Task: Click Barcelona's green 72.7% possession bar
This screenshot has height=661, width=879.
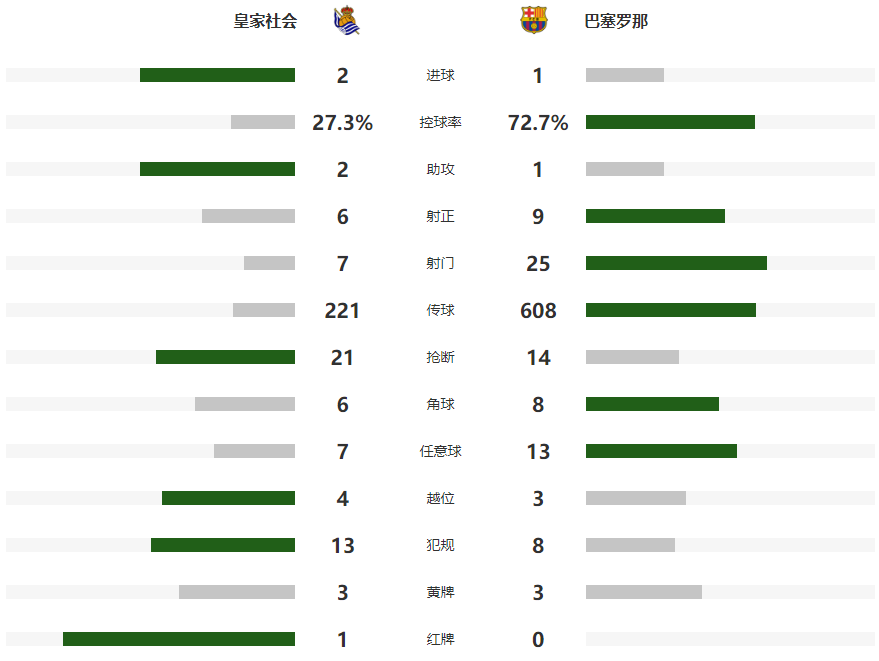Action: [x=670, y=122]
